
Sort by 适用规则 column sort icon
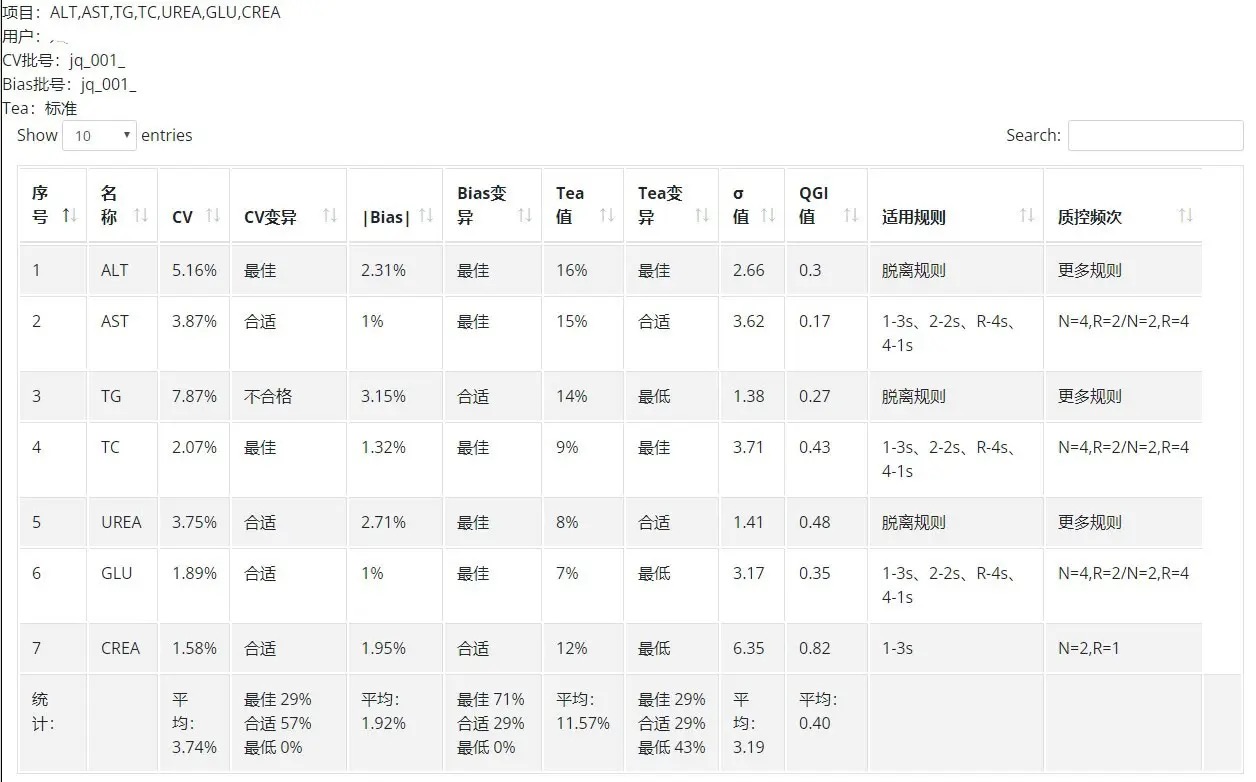click(x=1027, y=215)
